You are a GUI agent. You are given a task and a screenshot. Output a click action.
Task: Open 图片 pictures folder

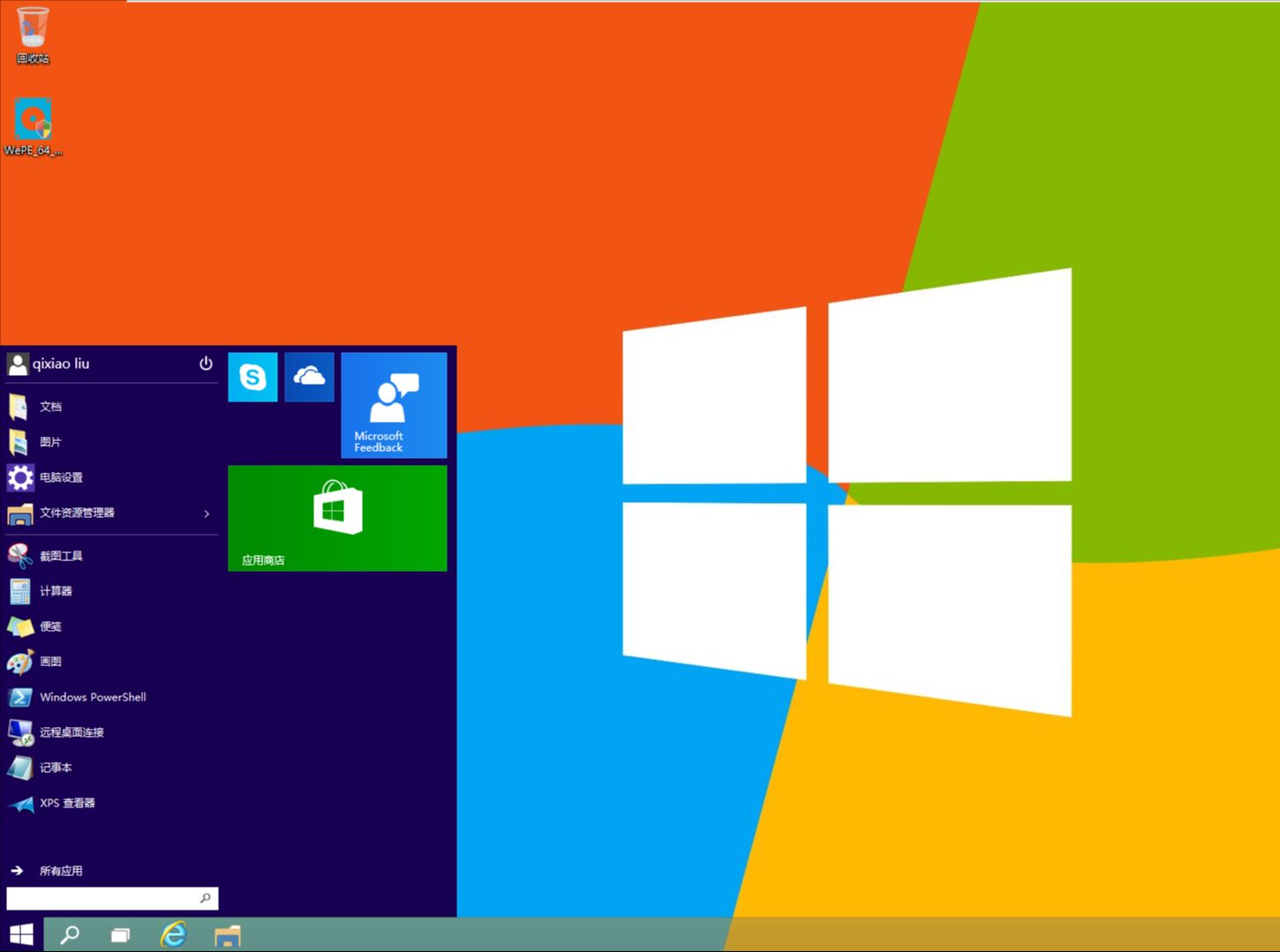coord(111,442)
